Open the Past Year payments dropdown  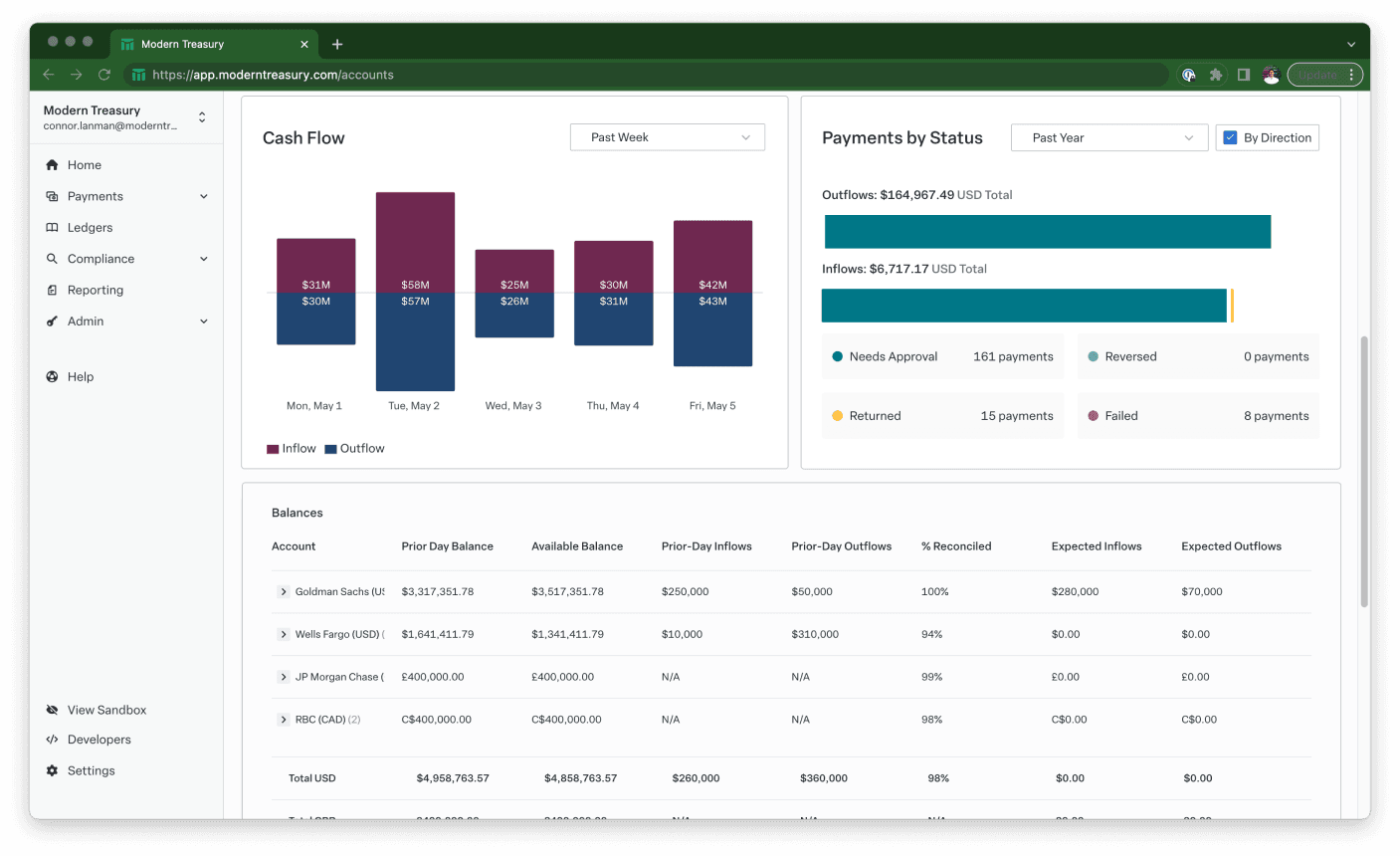pyautogui.click(x=1108, y=138)
